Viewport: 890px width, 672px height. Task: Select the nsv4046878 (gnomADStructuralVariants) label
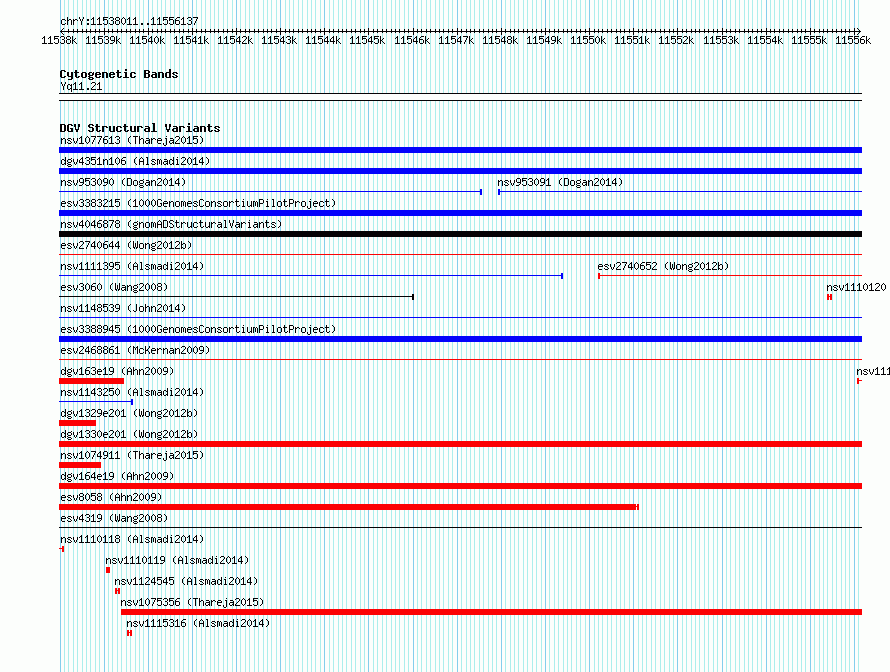171,224
